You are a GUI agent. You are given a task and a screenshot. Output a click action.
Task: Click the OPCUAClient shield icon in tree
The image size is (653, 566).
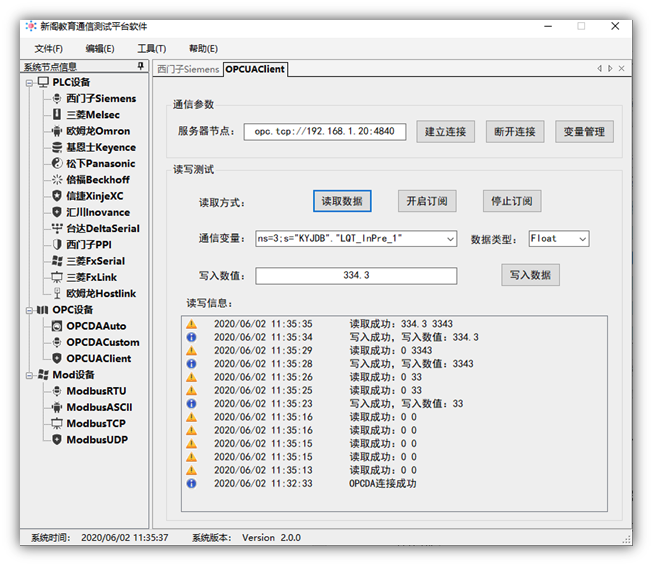57,358
